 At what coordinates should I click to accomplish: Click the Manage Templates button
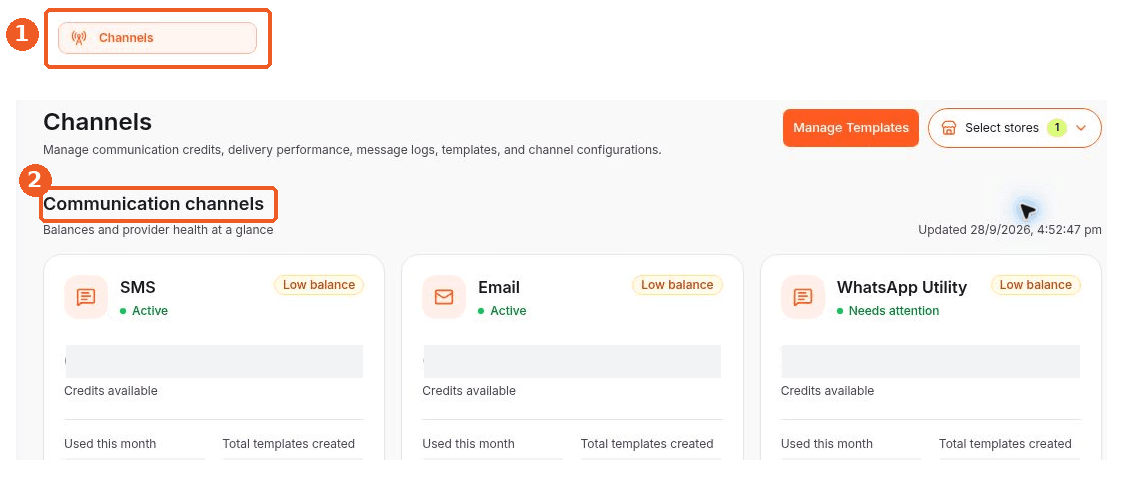(x=850, y=128)
